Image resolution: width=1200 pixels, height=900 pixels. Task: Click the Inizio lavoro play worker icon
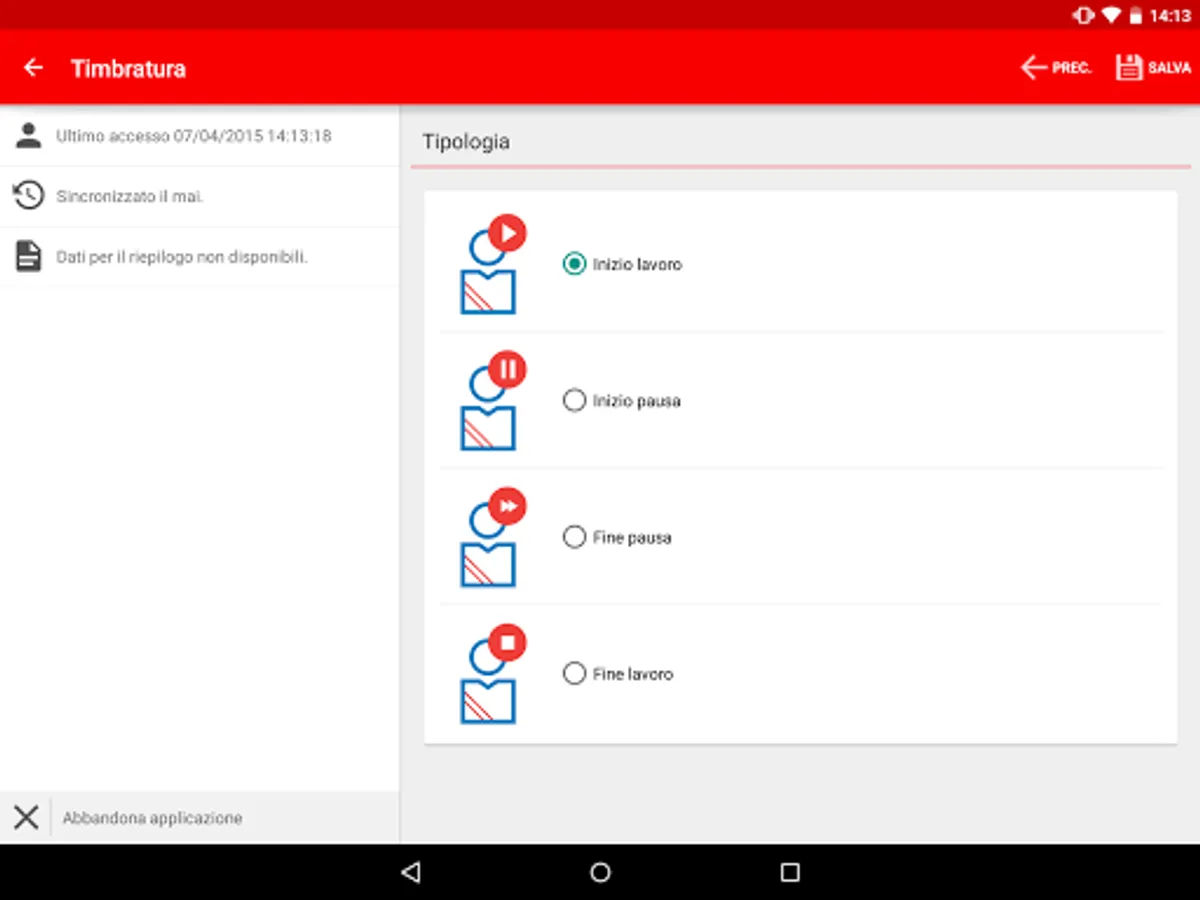492,264
